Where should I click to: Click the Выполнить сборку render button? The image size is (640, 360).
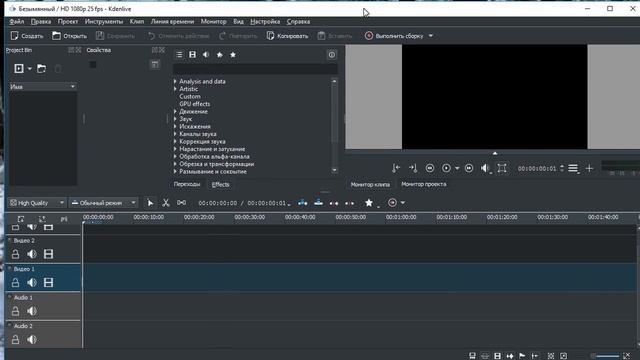(x=394, y=36)
